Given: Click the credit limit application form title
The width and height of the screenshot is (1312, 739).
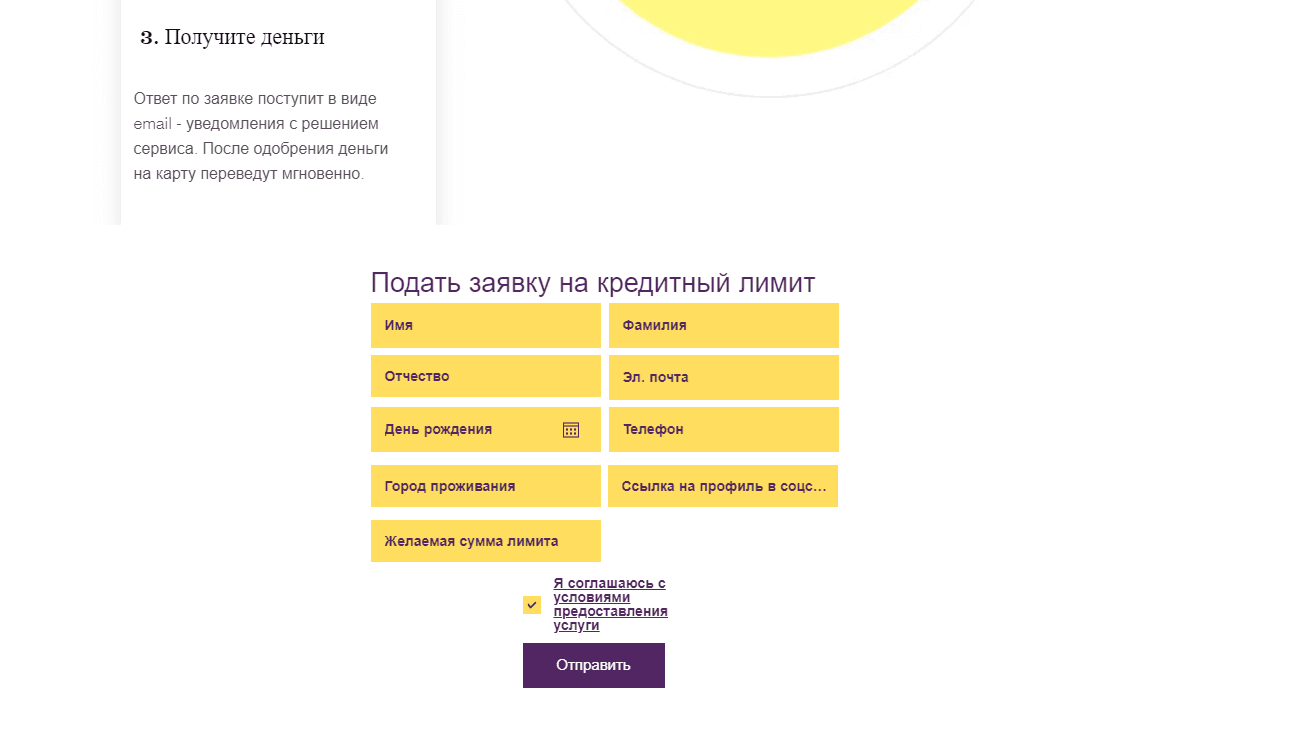Looking at the screenshot, I should tap(592, 283).
